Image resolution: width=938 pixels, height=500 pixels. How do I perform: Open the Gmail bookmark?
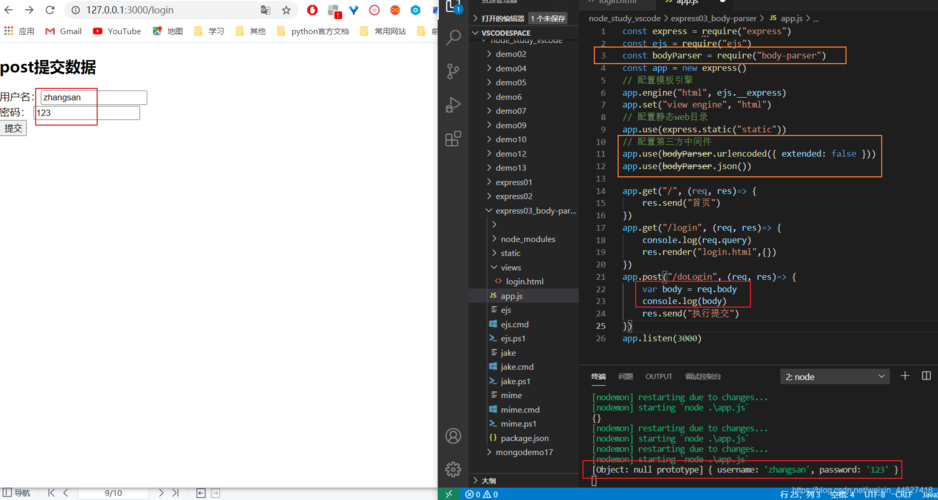tap(63, 31)
